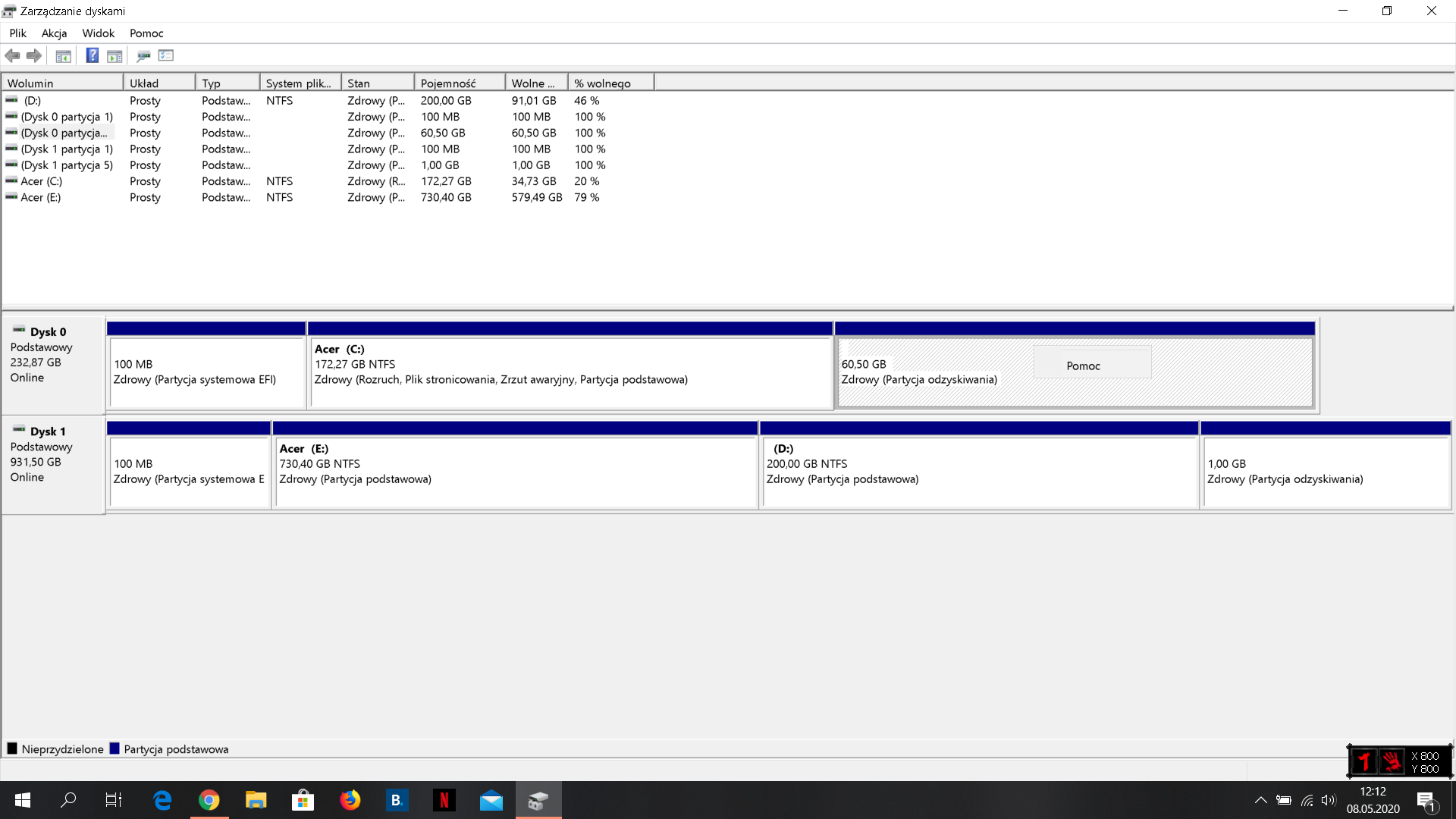
Task: Click the Rescan disks toolbar icon
Action: [x=143, y=55]
